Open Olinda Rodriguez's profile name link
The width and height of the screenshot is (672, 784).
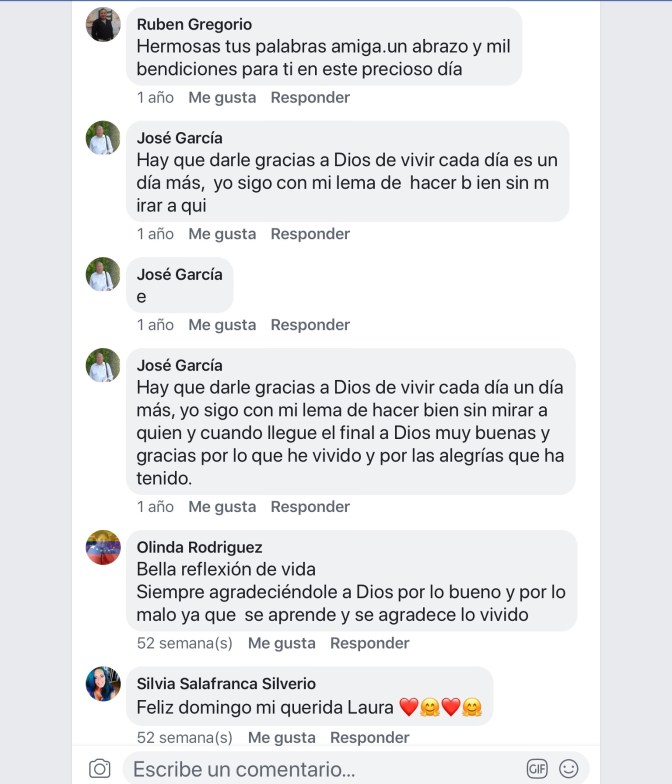[x=199, y=547]
